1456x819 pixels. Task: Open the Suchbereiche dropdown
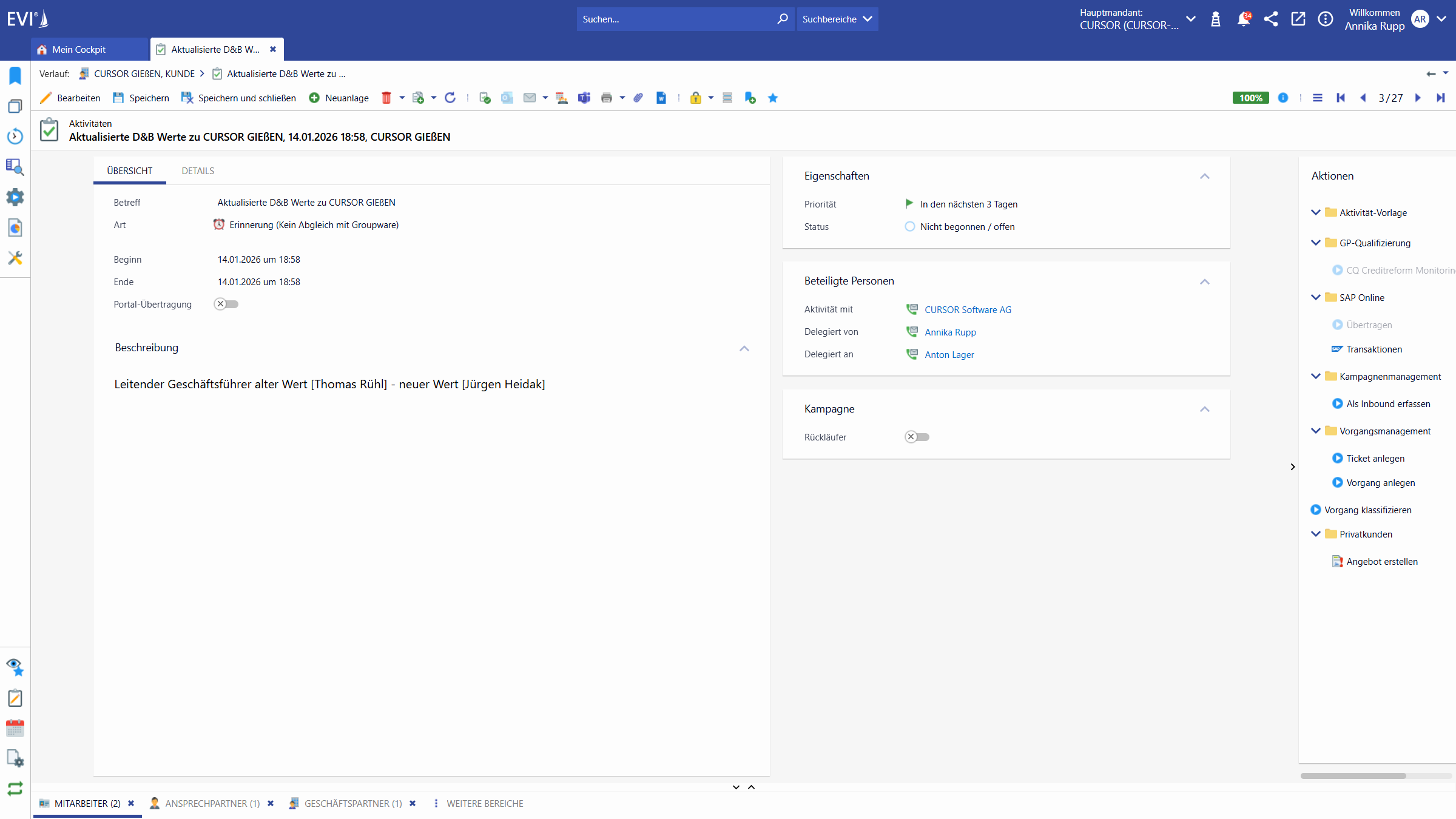coord(837,19)
